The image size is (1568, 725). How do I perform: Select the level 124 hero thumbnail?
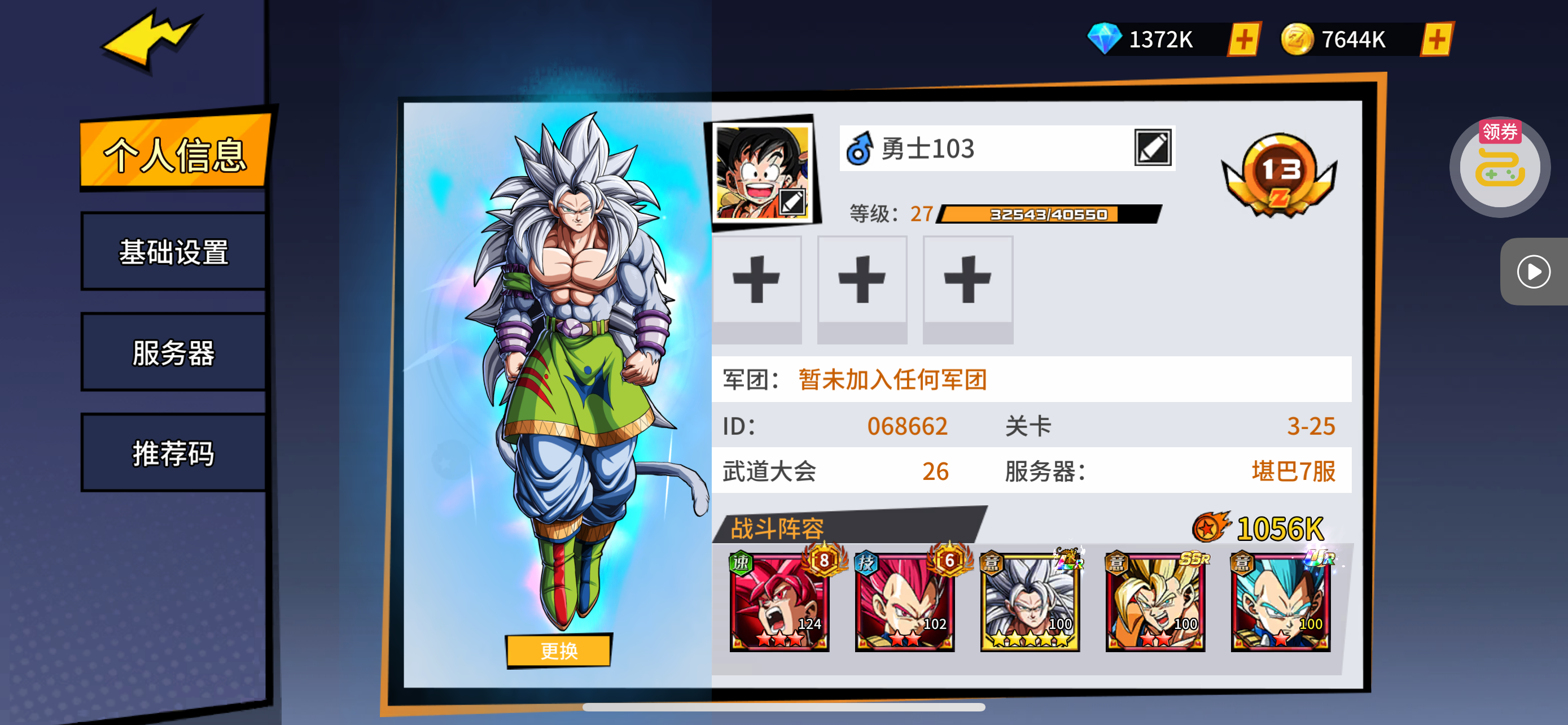coord(779,602)
